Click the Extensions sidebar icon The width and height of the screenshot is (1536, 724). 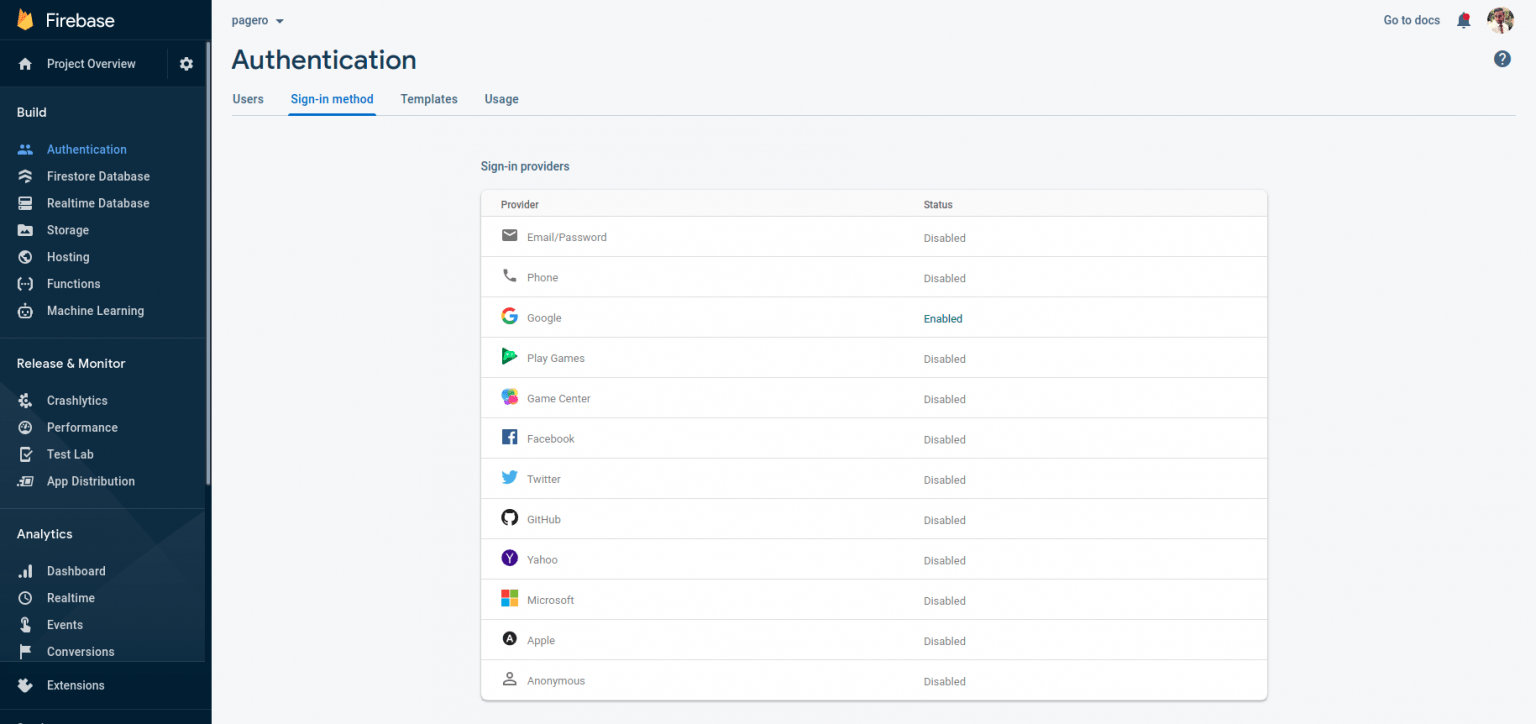(x=26, y=685)
